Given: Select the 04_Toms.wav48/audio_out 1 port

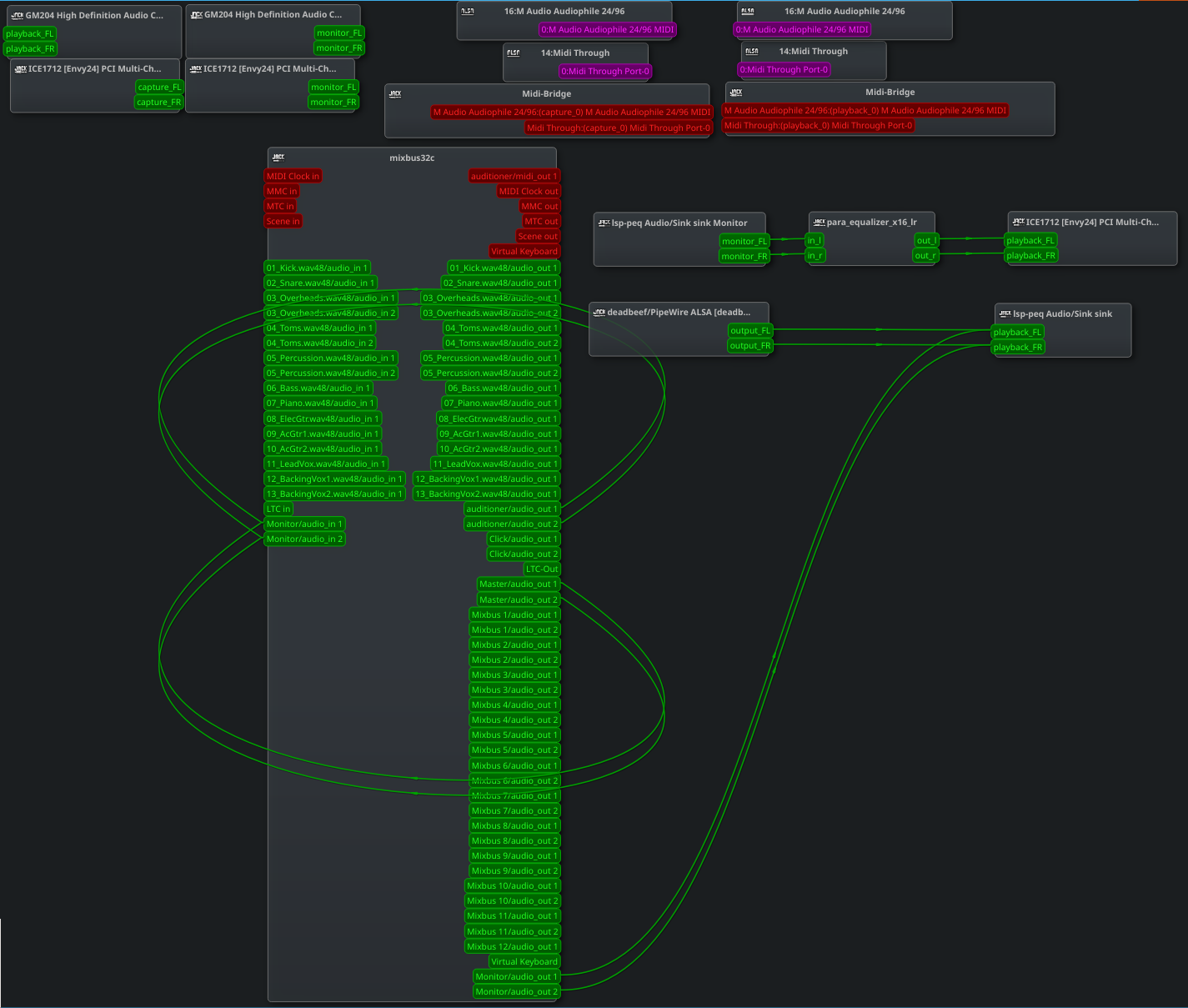Looking at the screenshot, I should click(501, 328).
